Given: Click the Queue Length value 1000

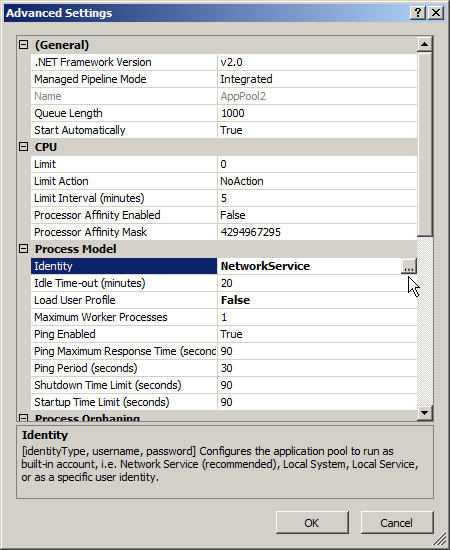Looking at the screenshot, I should click(233, 113).
